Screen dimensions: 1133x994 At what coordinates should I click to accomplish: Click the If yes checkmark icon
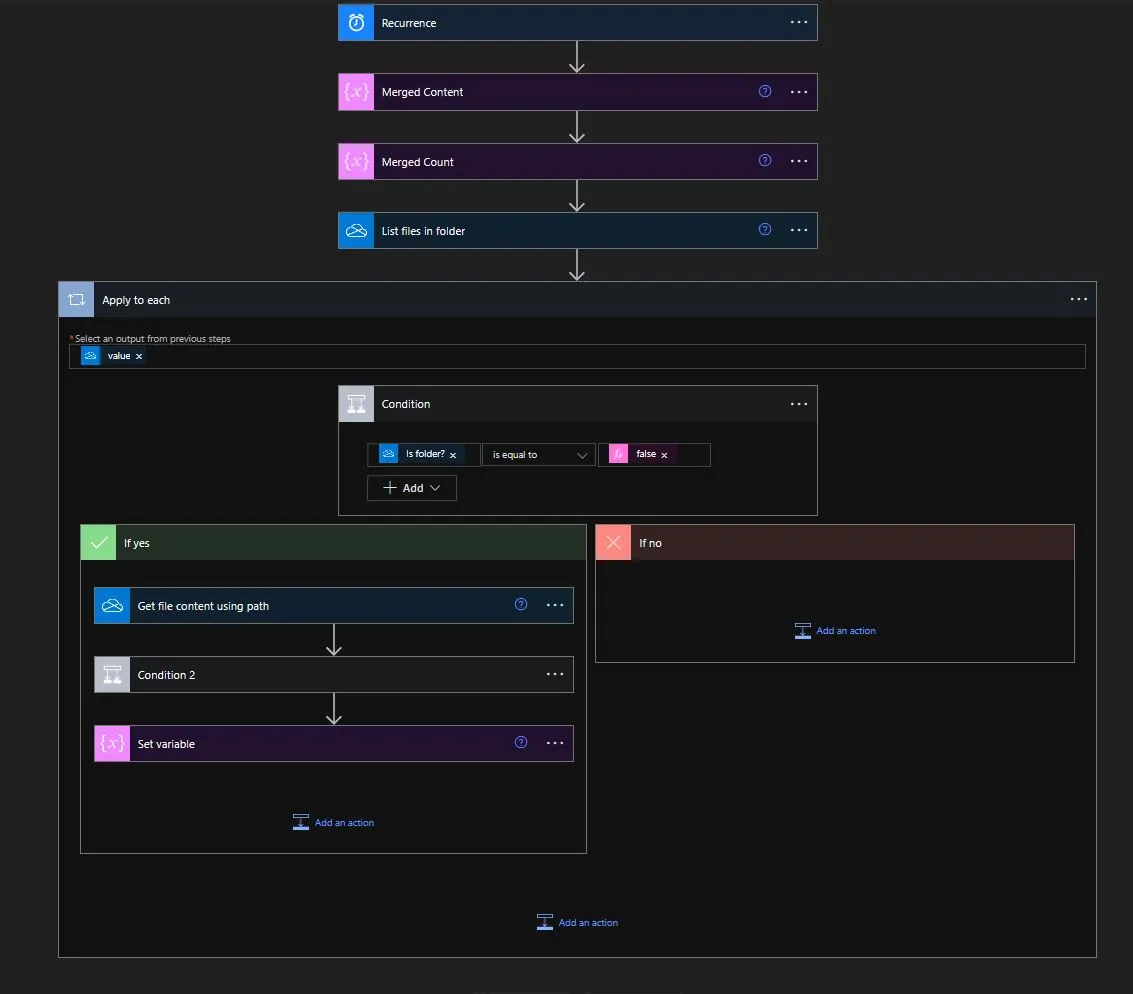(98, 542)
